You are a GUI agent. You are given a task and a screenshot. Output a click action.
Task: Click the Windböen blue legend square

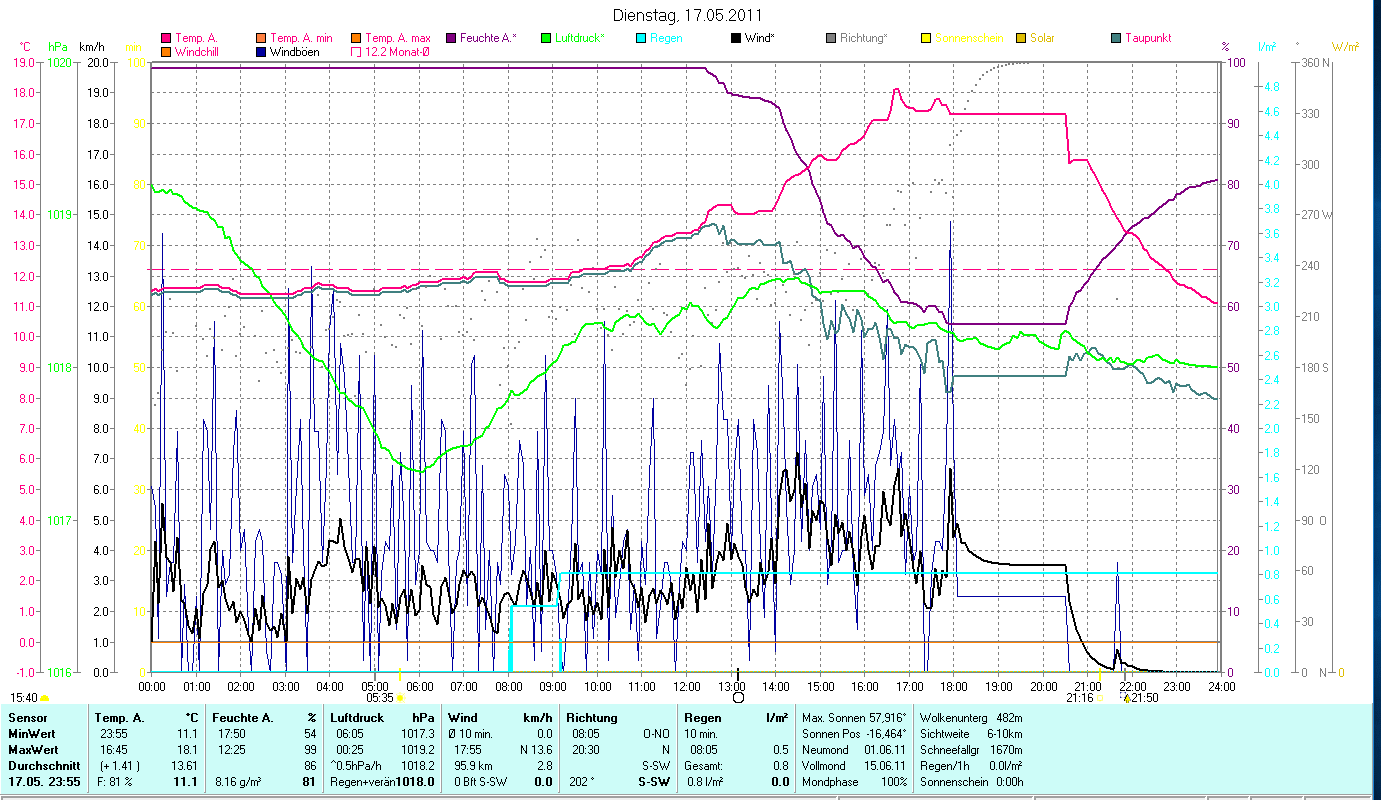260,51
